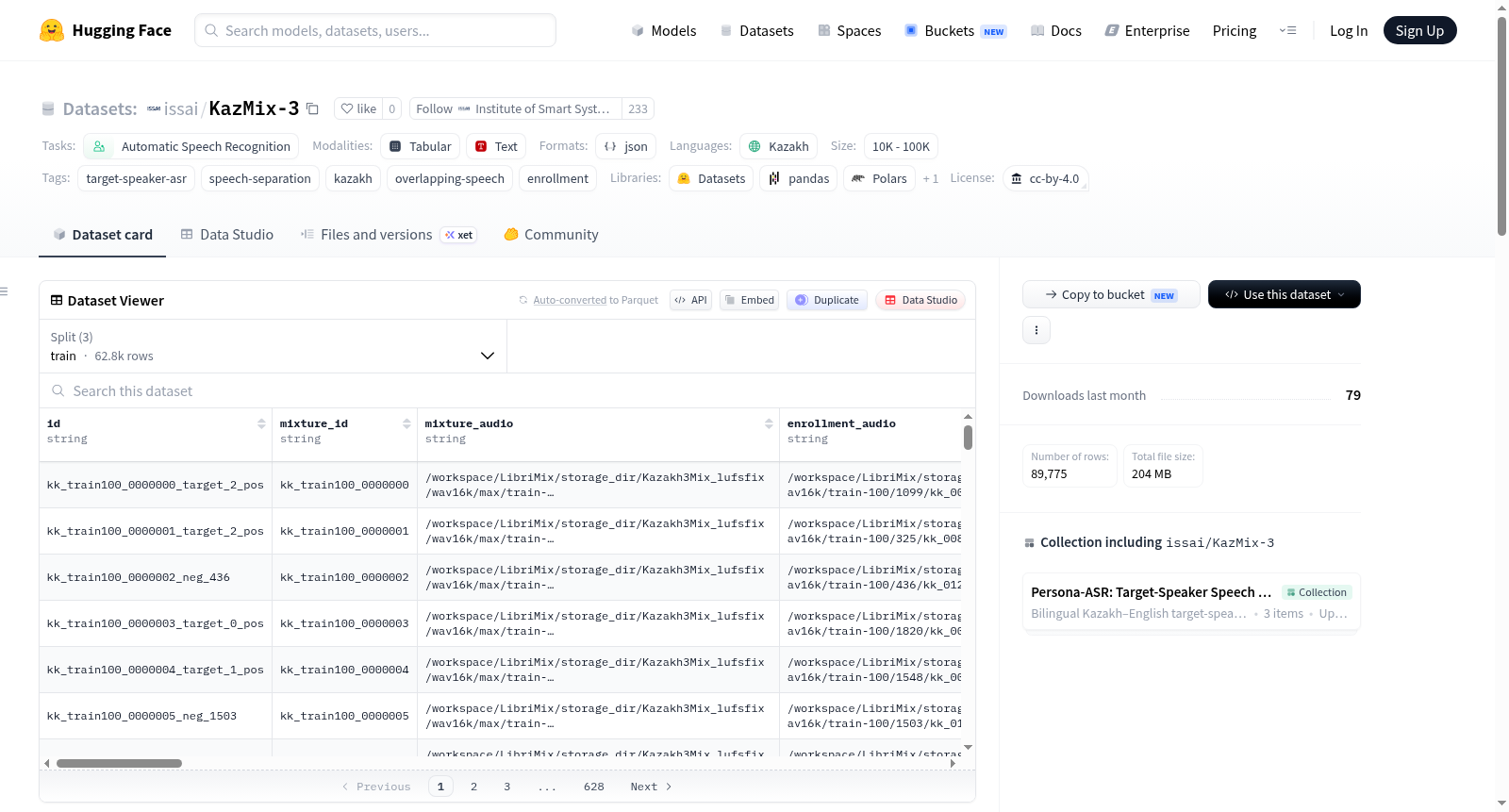Click the table horizontal scrollbar thumb

pyautogui.click(x=119, y=763)
